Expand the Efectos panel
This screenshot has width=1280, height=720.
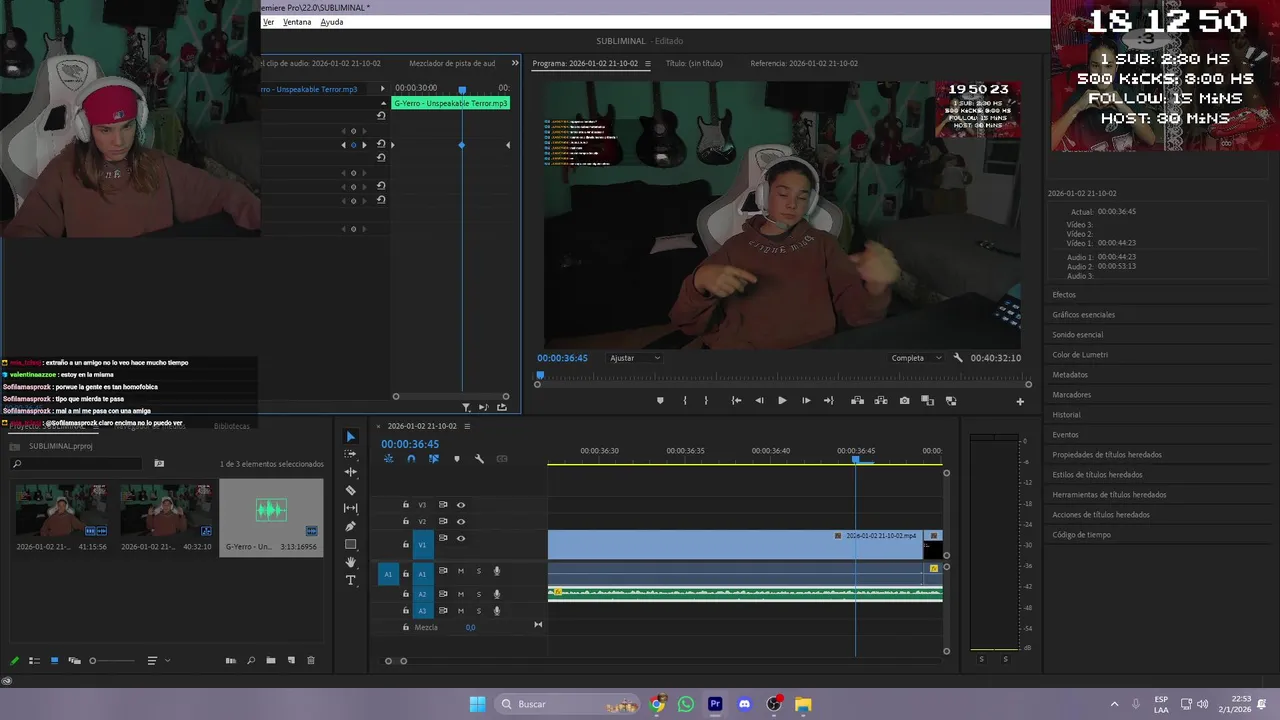pyautogui.click(x=1064, y=295)
